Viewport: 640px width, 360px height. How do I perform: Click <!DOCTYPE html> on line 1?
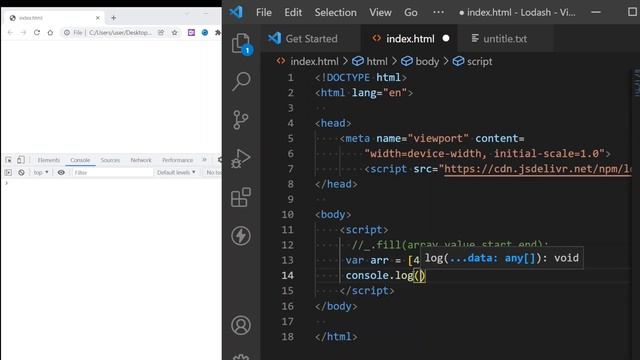(361, 78)
